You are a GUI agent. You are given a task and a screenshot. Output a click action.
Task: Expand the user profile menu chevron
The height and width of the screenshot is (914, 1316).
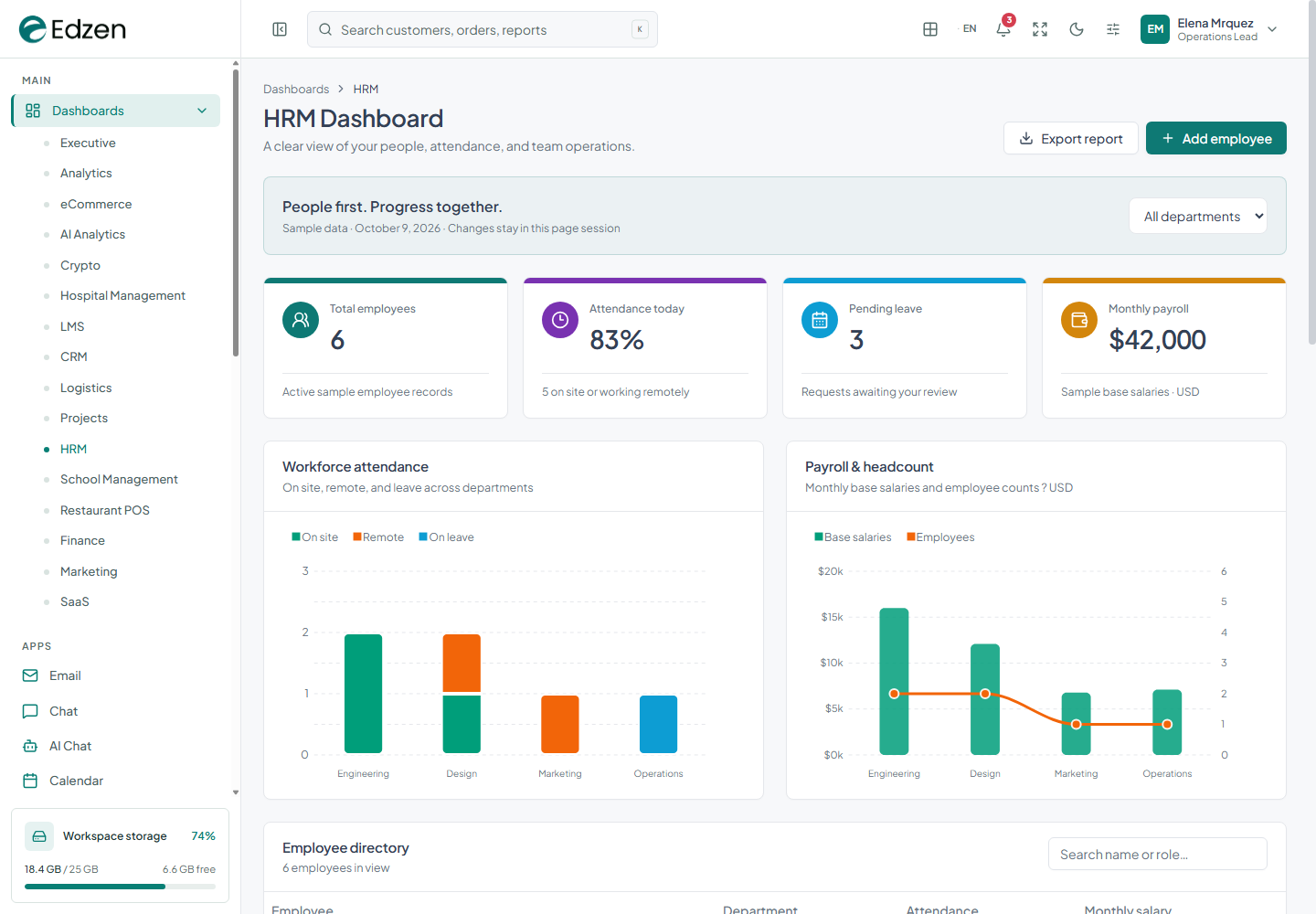[x=1272, y=29]
